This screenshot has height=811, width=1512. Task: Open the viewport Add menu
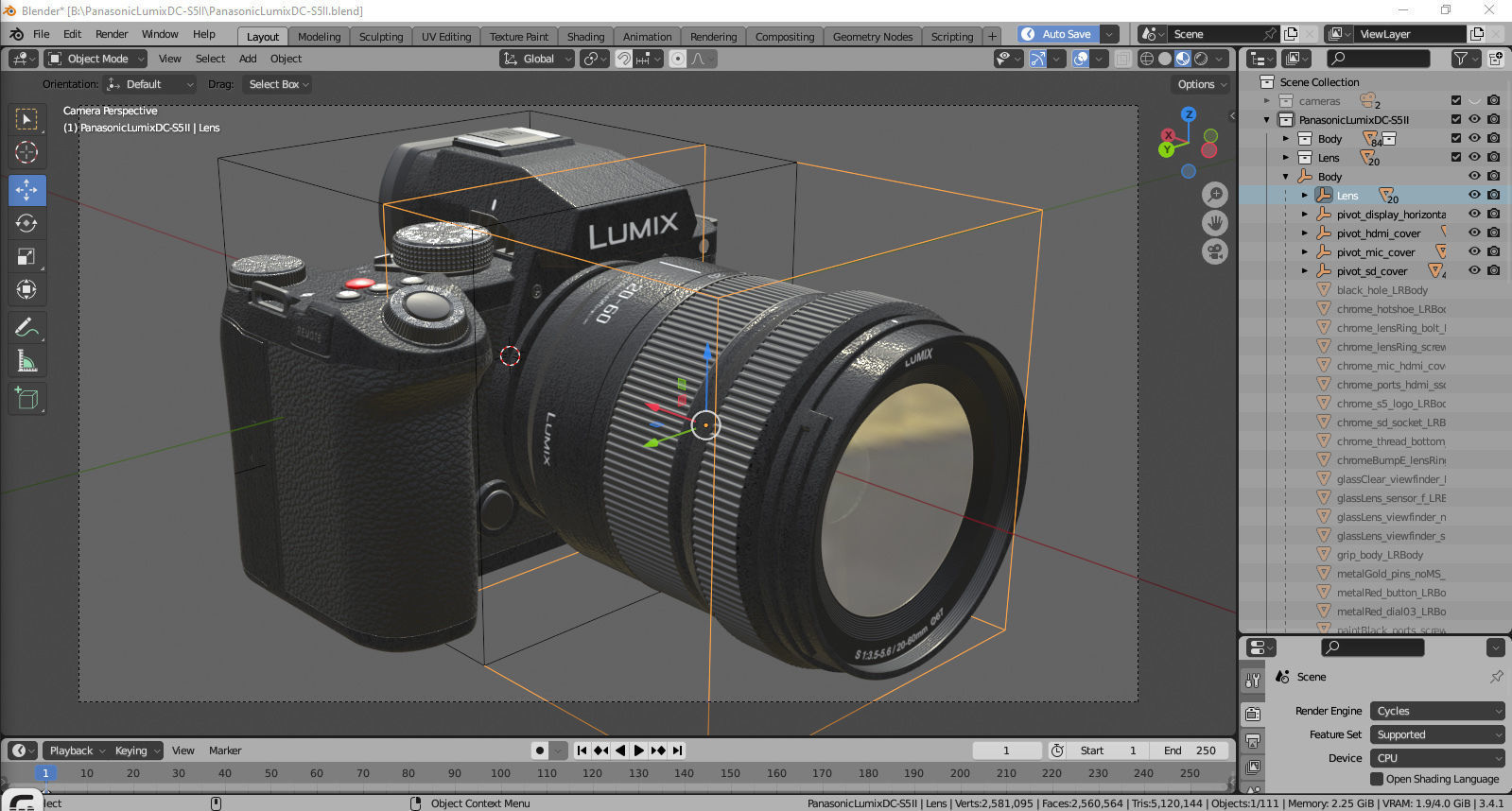pos(248,59)
